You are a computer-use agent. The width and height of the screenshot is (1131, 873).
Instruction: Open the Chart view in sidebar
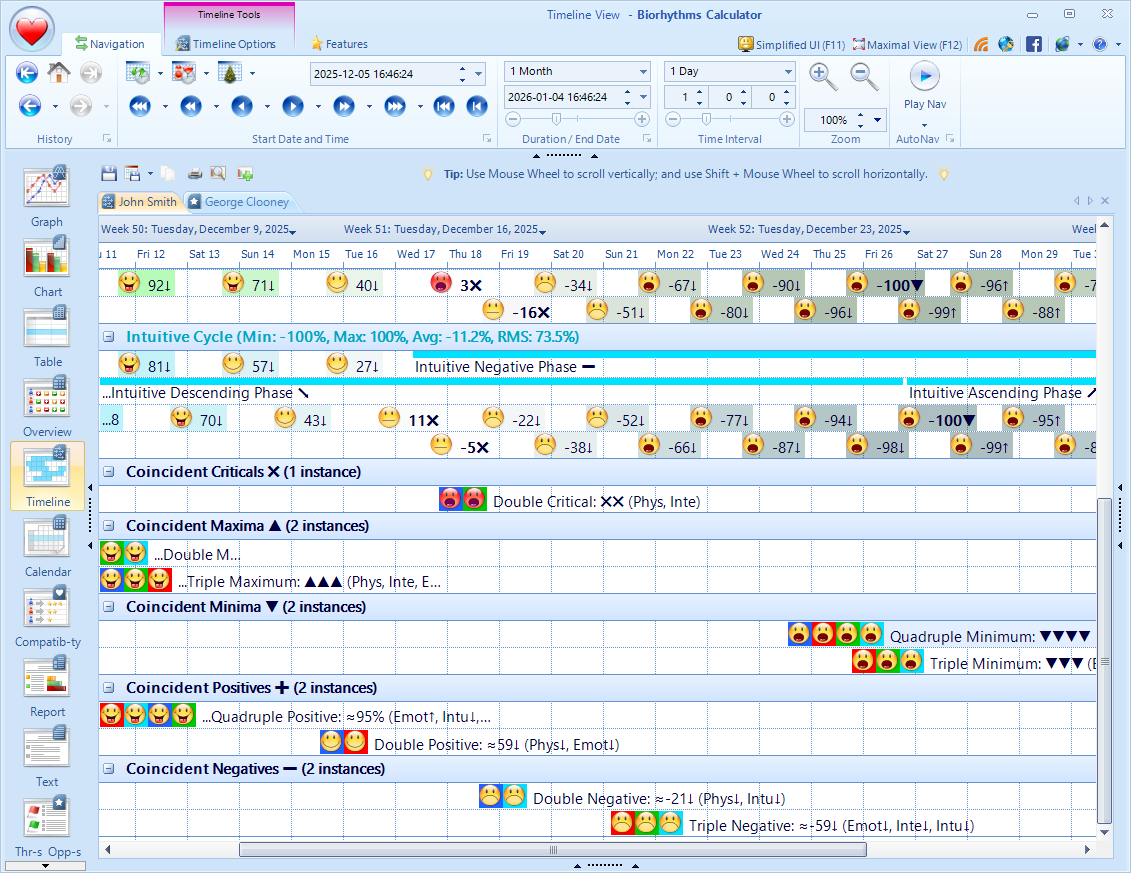46,266
